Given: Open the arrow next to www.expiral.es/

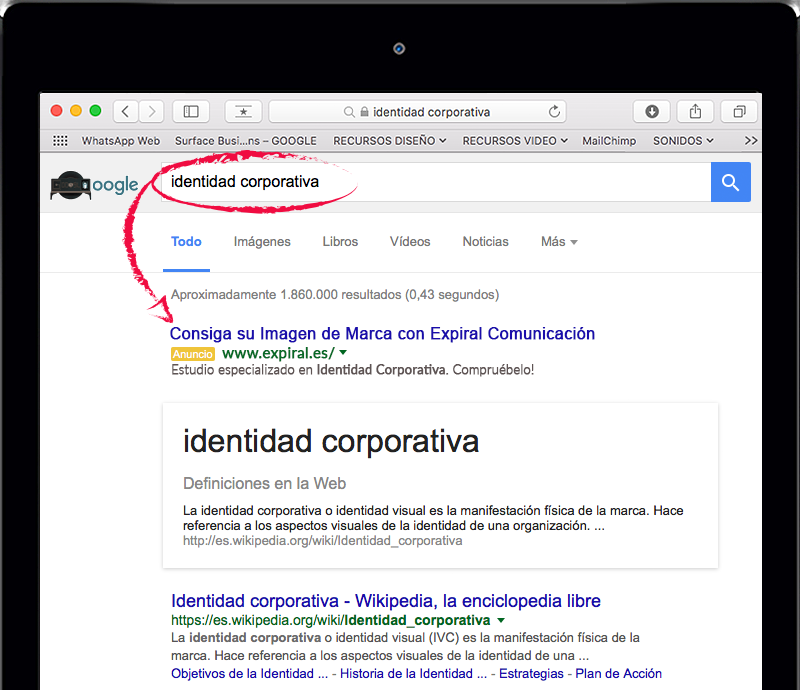Looking at the screenshot, I should (343, 352).
